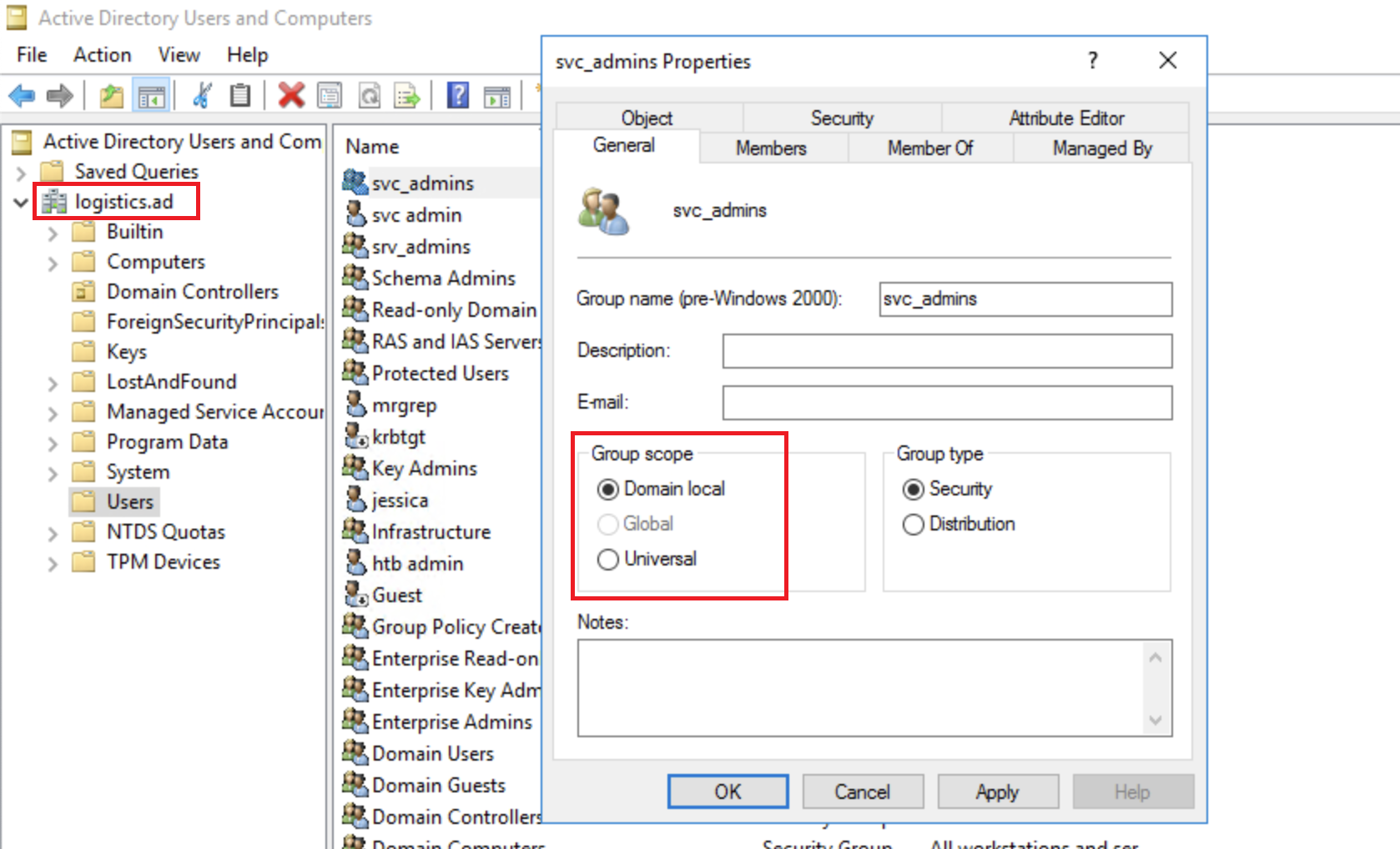Collapse the logistics.ad domain node
Viewport: 1400px width, 849px height.
click(21, 203)
